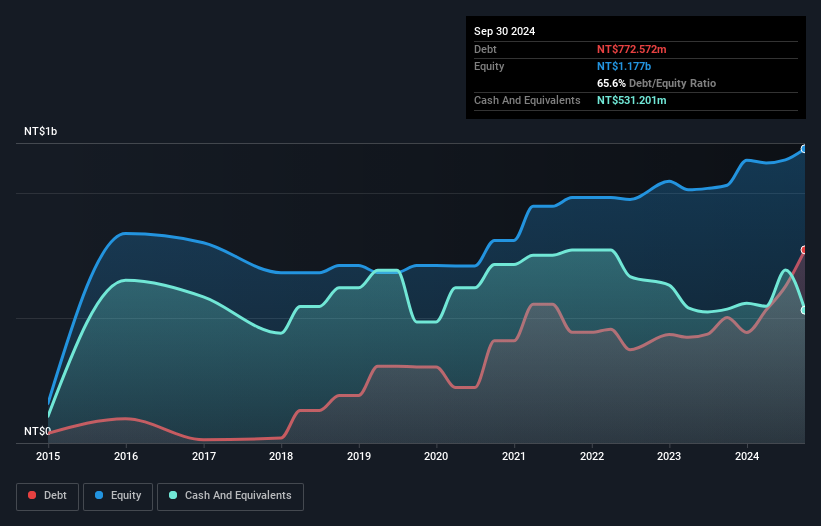Select the Equity end data point marker
The height and width of the screenshot is (526, 821).
(804, 149)
